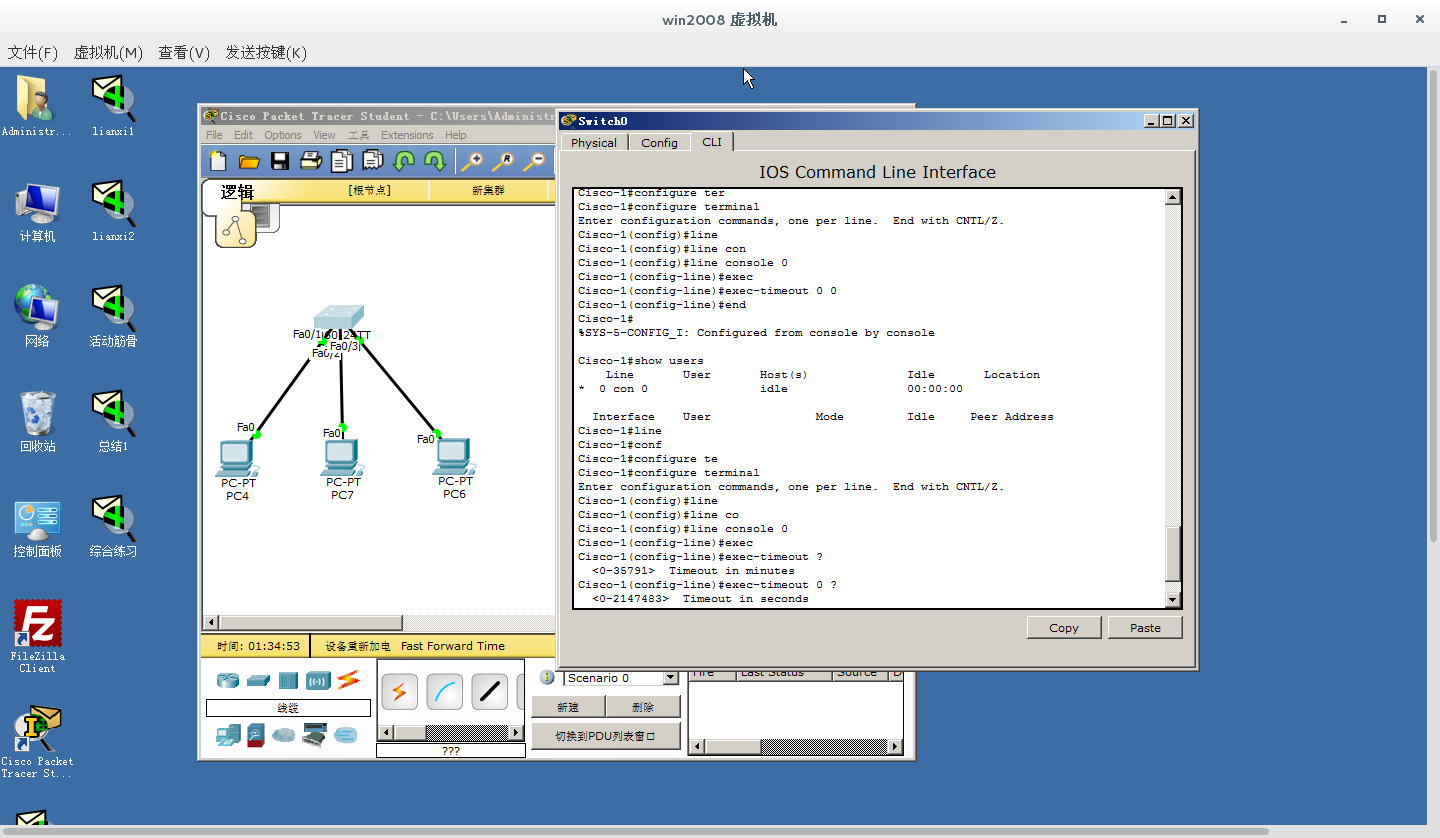1440x838 pixels.
Task: Open the logical workspace navigation icon
Action: [x=237, y=230]
